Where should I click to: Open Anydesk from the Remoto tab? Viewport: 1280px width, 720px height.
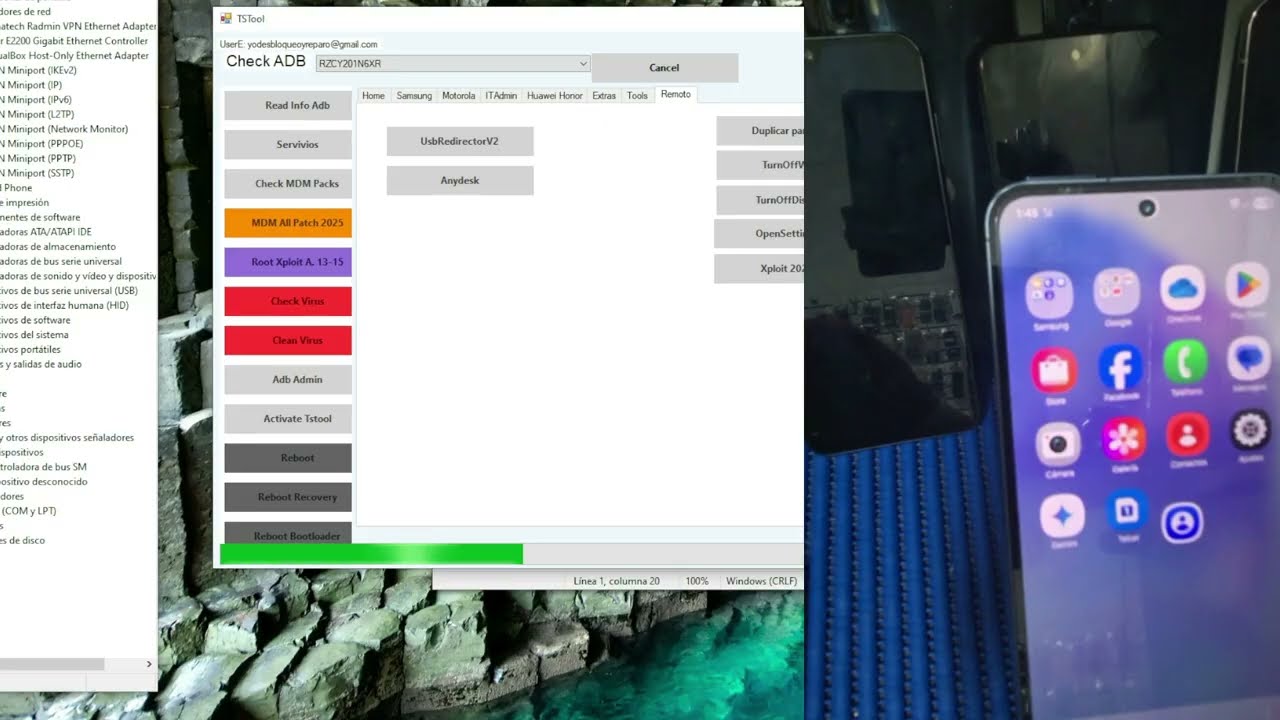coord(460,180)
